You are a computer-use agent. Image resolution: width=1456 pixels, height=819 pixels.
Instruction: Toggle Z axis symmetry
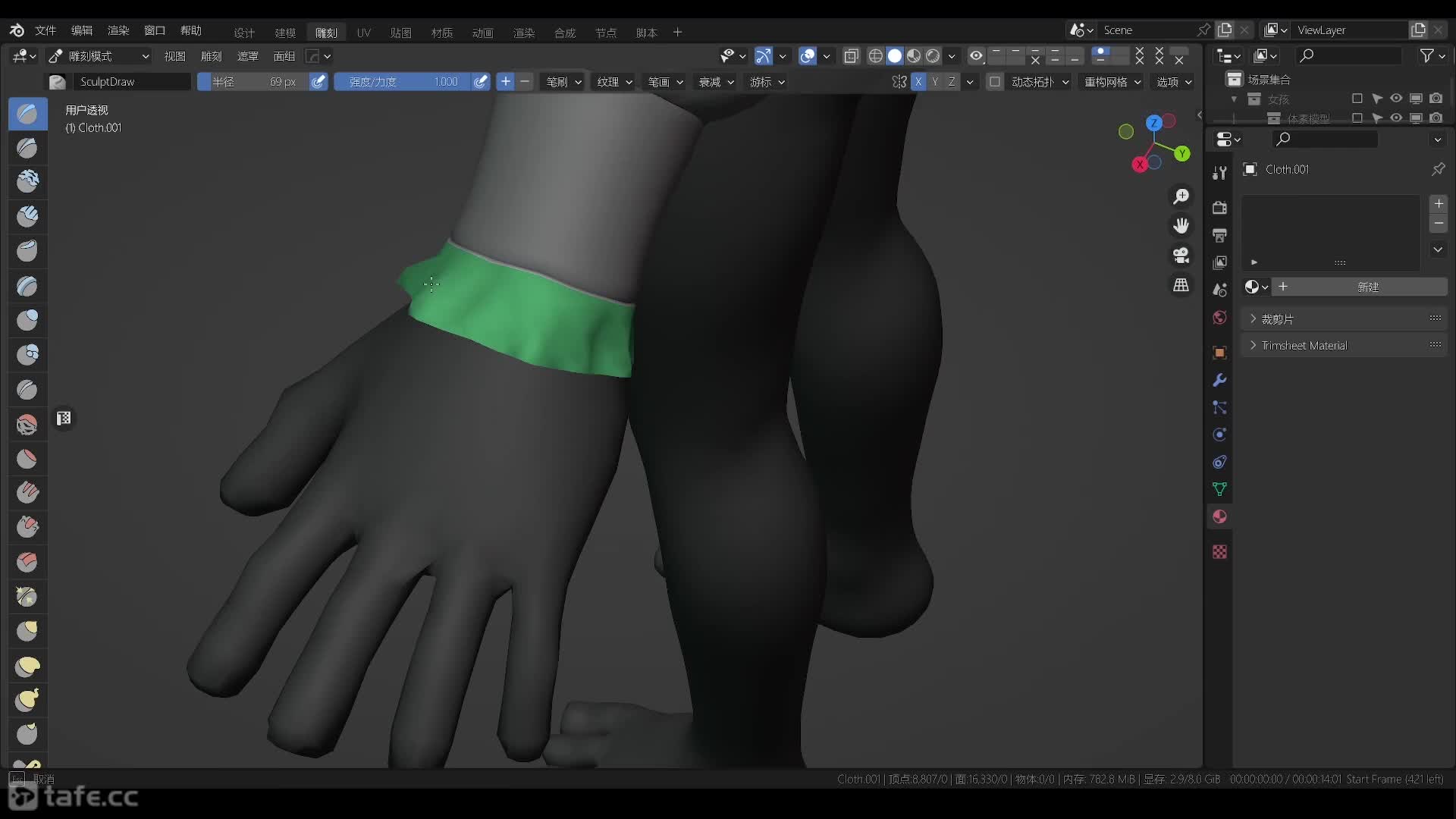[952, 82]
